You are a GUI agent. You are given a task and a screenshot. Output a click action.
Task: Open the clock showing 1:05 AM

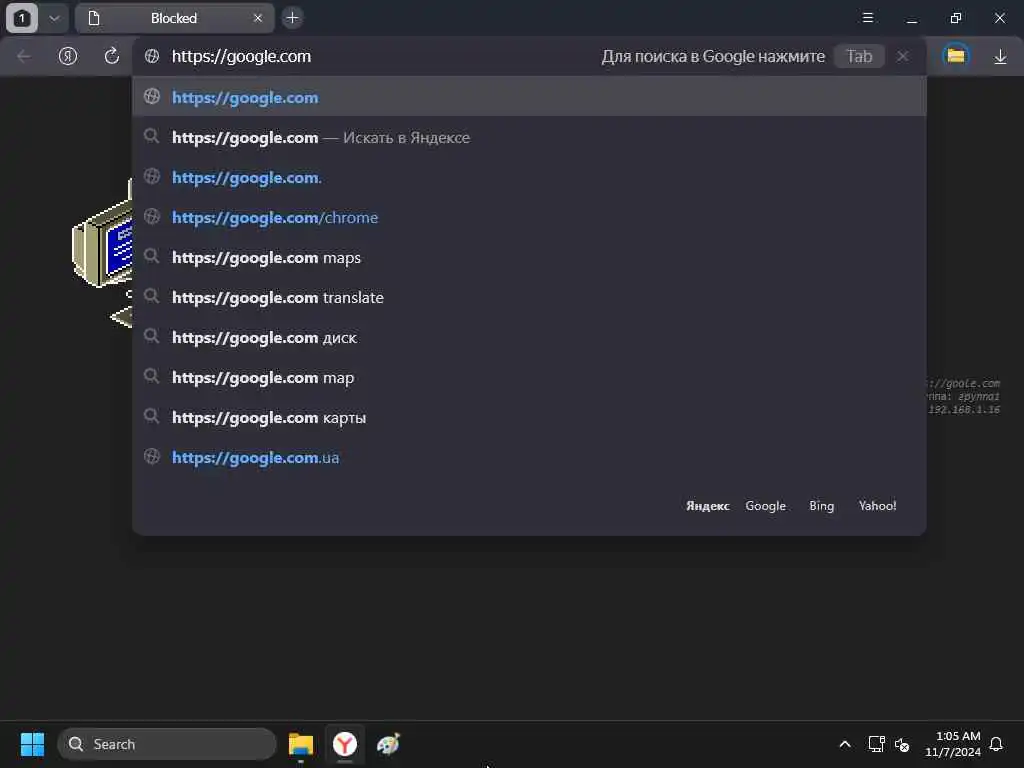pos(953,744)
